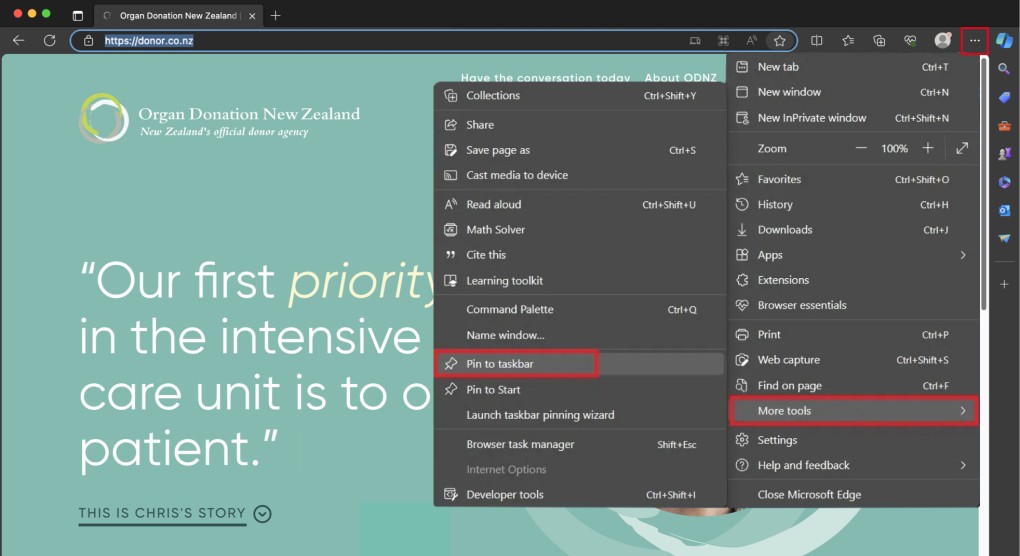Viewport: 1020px width, 556px height.
Task: Enter full screen via the zoom expand icon
Action: coord(962,148)
